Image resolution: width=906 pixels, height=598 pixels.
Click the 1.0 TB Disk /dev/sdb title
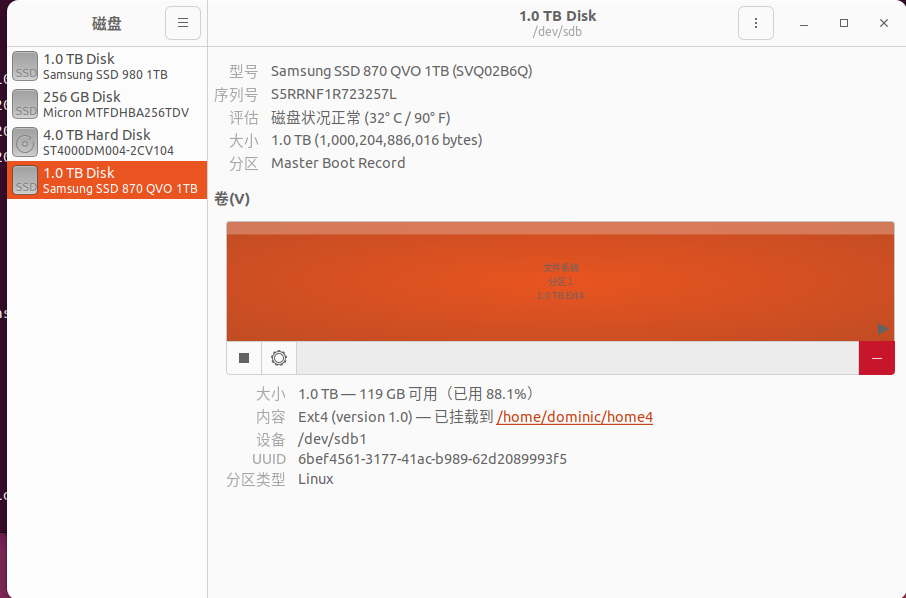[x=558, y=23]
